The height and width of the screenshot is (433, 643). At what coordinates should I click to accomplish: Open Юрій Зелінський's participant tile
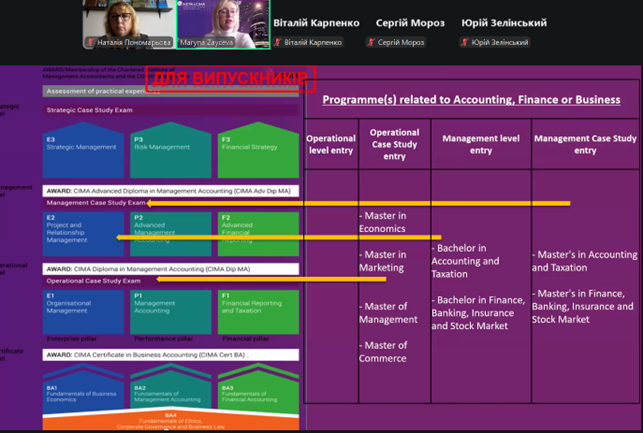504,30
